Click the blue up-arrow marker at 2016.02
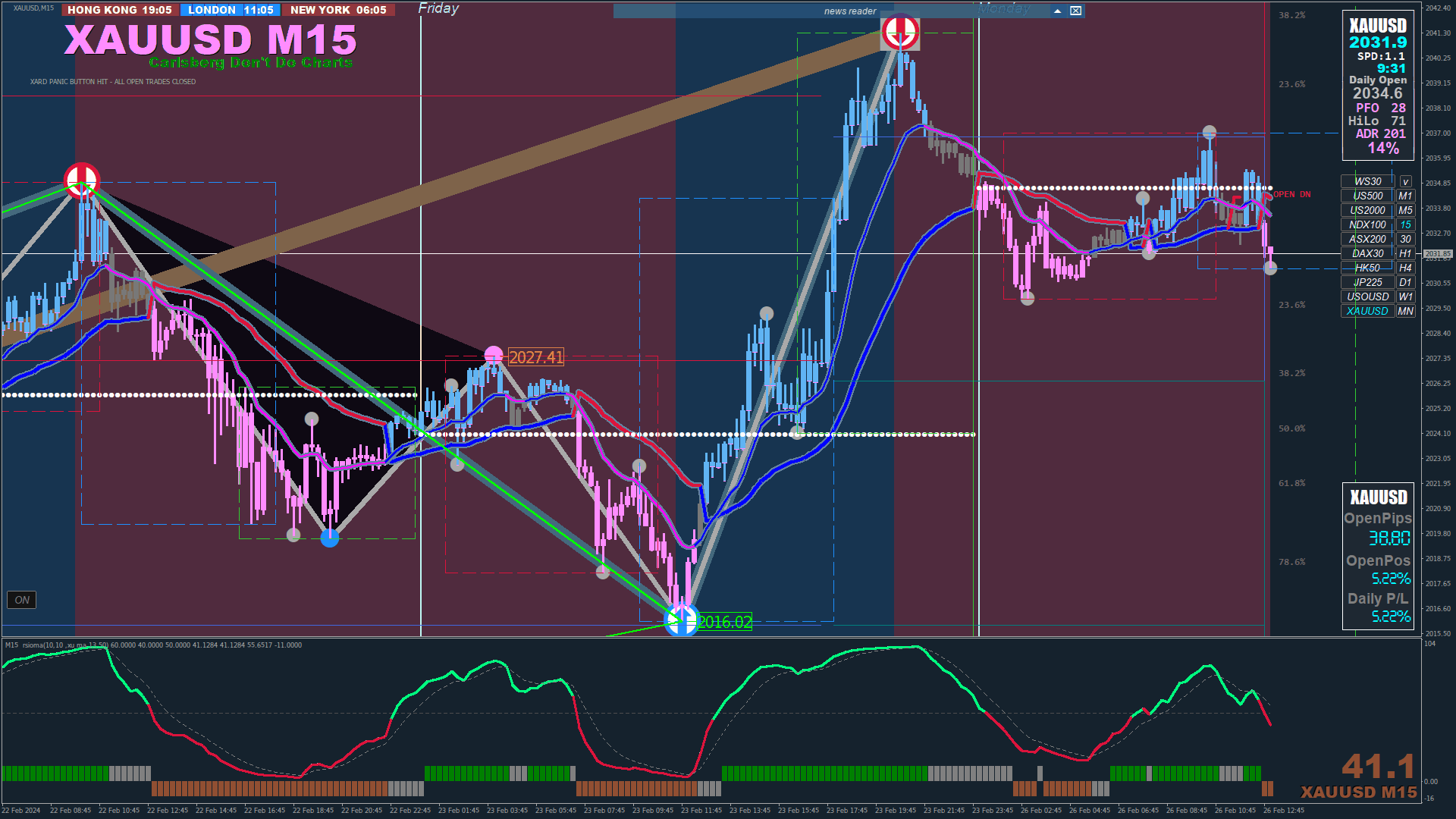Viewport: 1456px width, 819px height. [680, 620]
